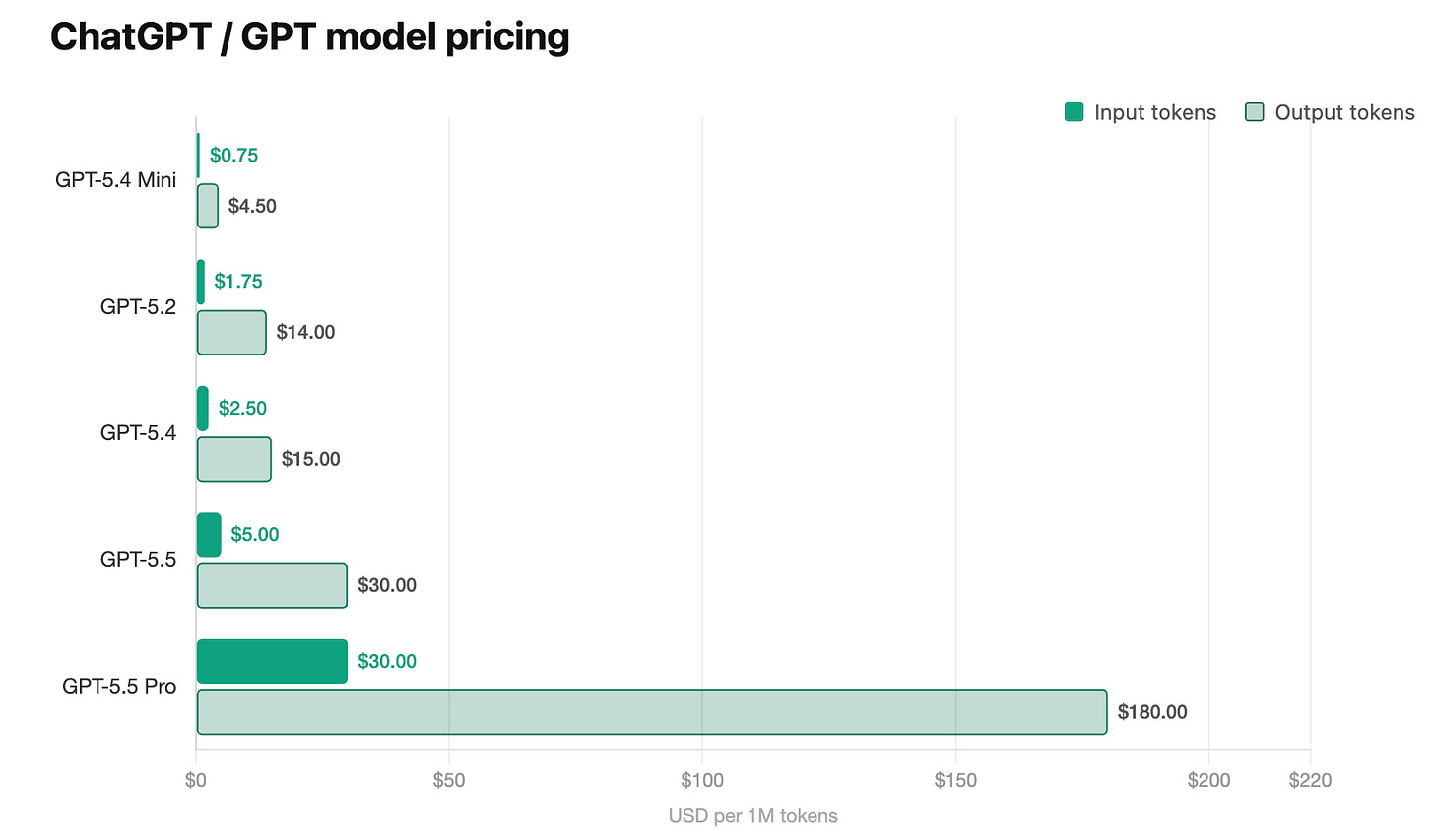This screenshot has width=1434, height=840.
Task: Click the USD per 1M tokens axis title
Action: (x=753, y=816)
